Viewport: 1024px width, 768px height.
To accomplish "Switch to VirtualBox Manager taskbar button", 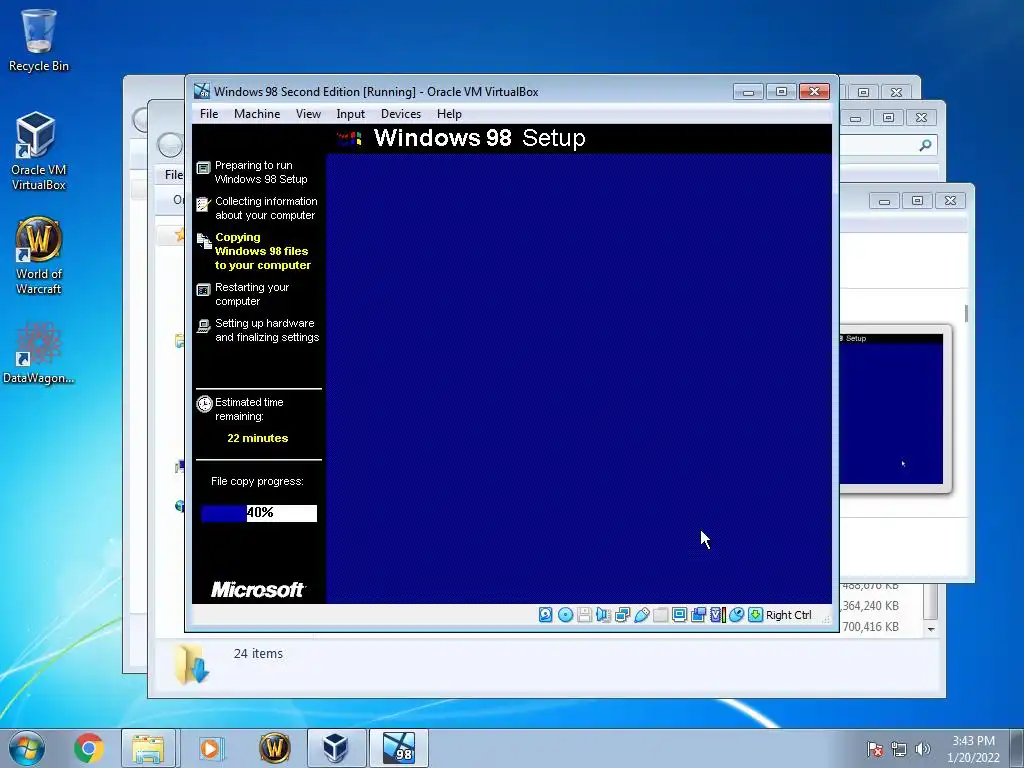I will [336, 748].
